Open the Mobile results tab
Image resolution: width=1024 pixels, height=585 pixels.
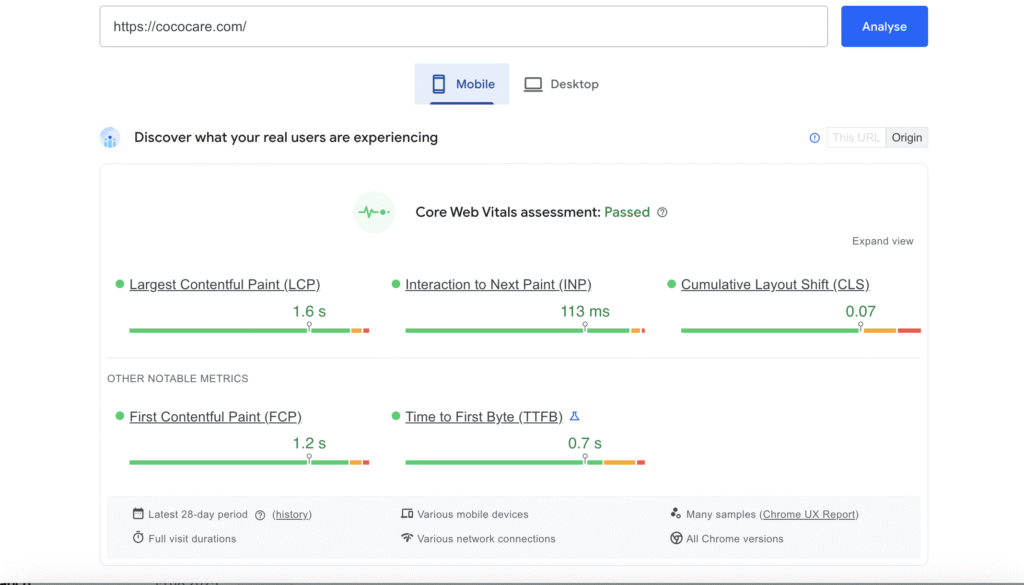coord(462,84)
